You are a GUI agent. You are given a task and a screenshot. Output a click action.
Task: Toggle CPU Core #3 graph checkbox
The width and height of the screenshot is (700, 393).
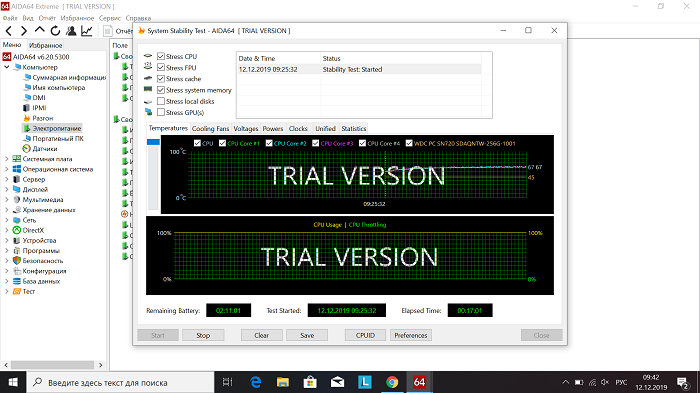click(x=316, y=143)
